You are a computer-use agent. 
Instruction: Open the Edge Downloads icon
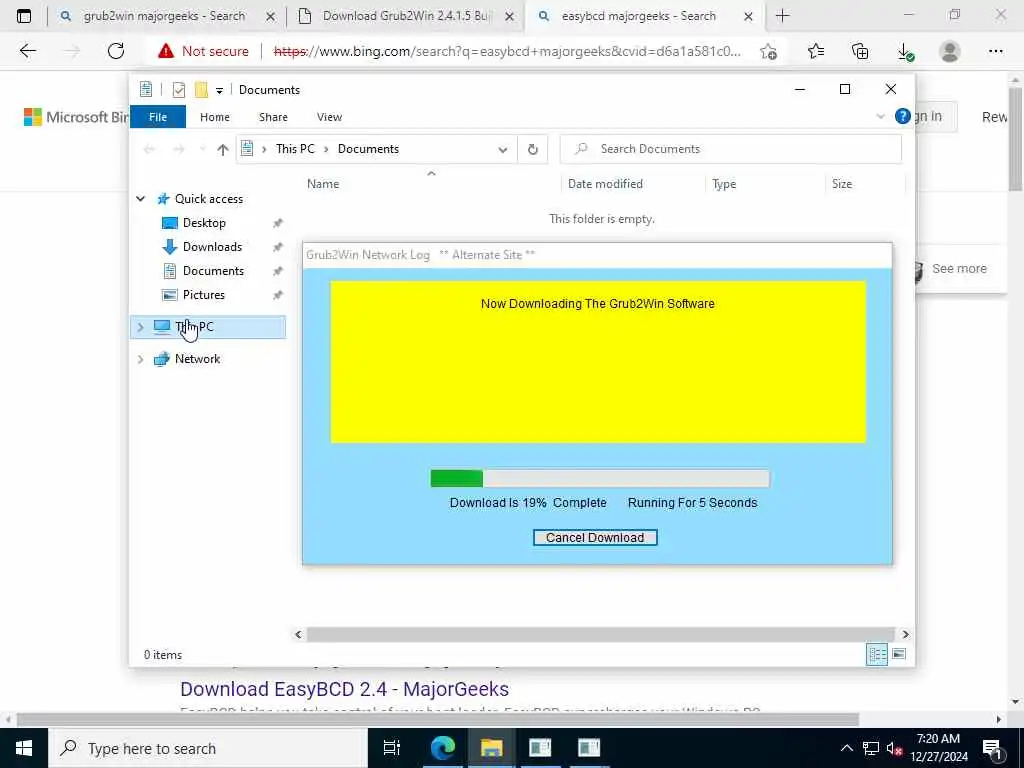coord(905,51)
